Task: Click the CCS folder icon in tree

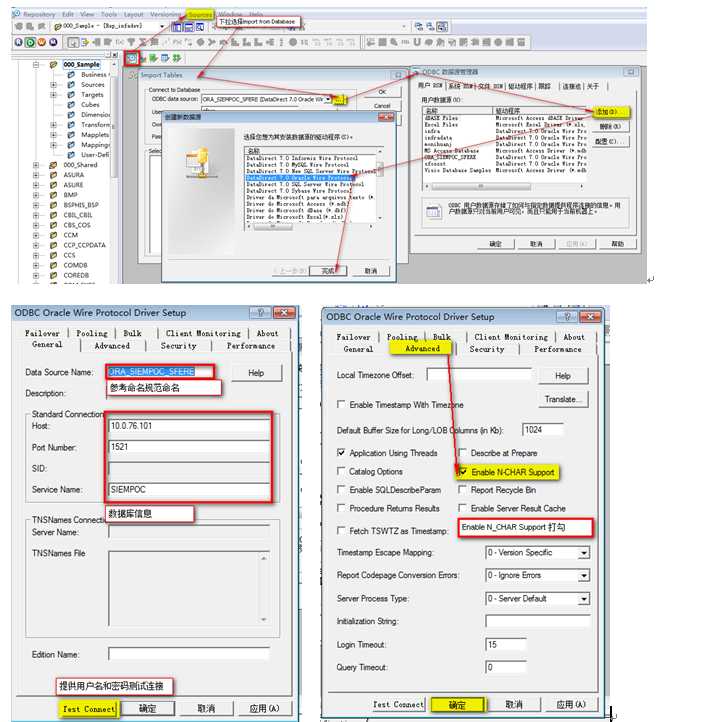Action: (x=53, y=255)
